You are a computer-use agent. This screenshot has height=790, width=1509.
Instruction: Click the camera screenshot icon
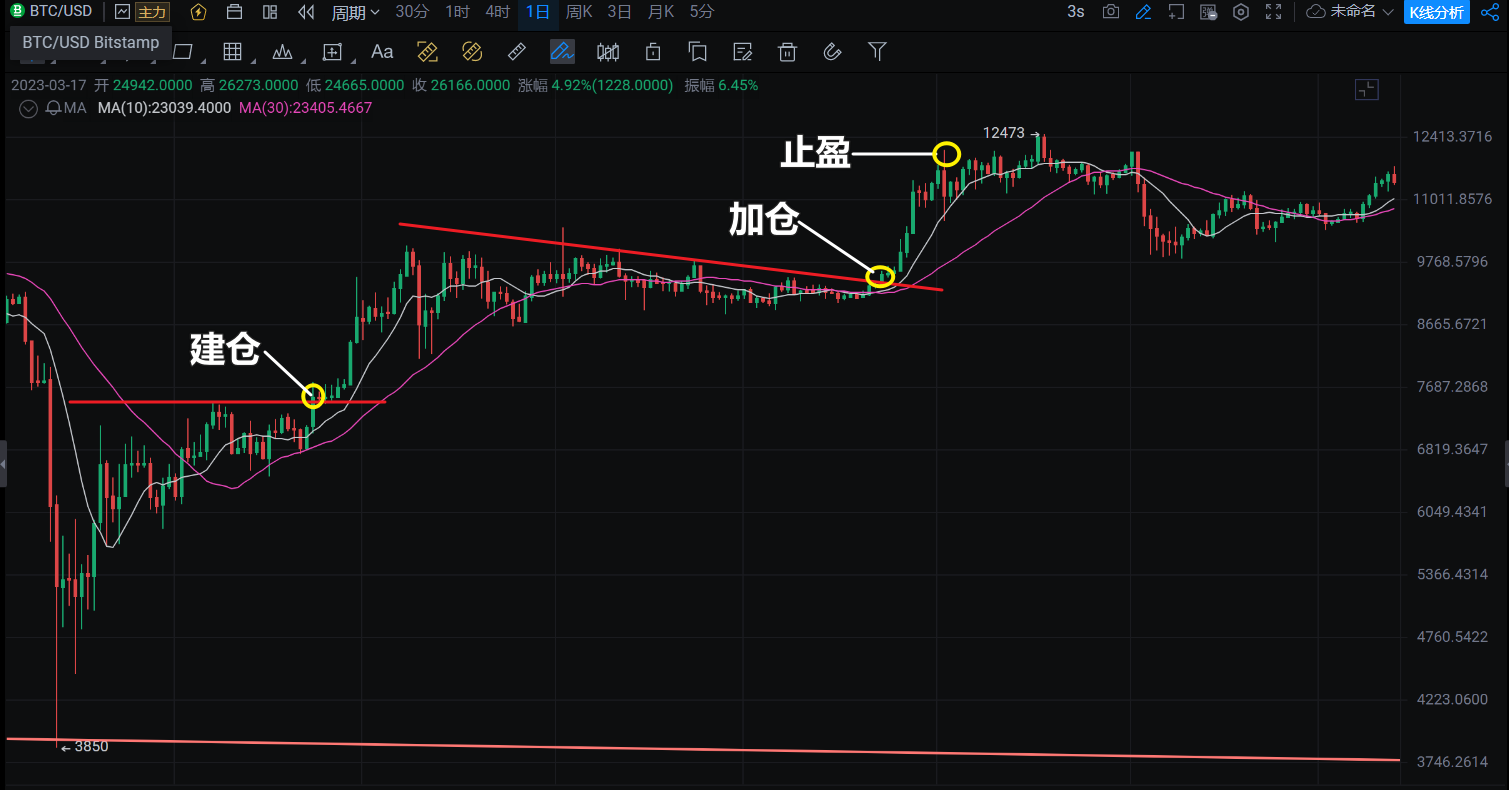[1110, 12]
